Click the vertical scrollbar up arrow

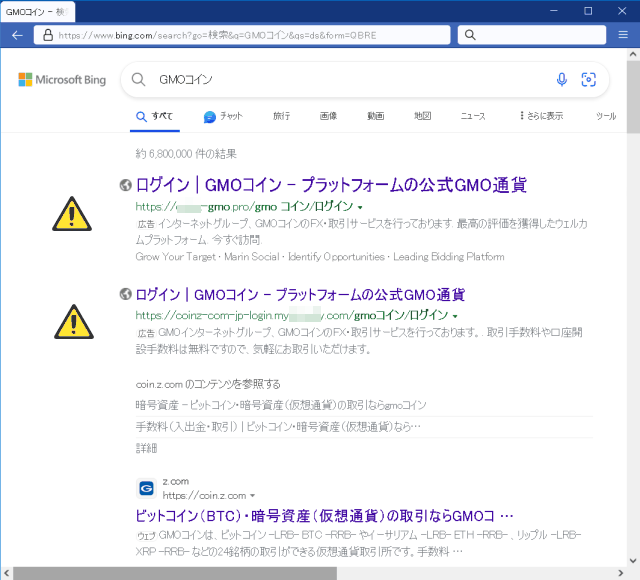(x=633, y=54)
